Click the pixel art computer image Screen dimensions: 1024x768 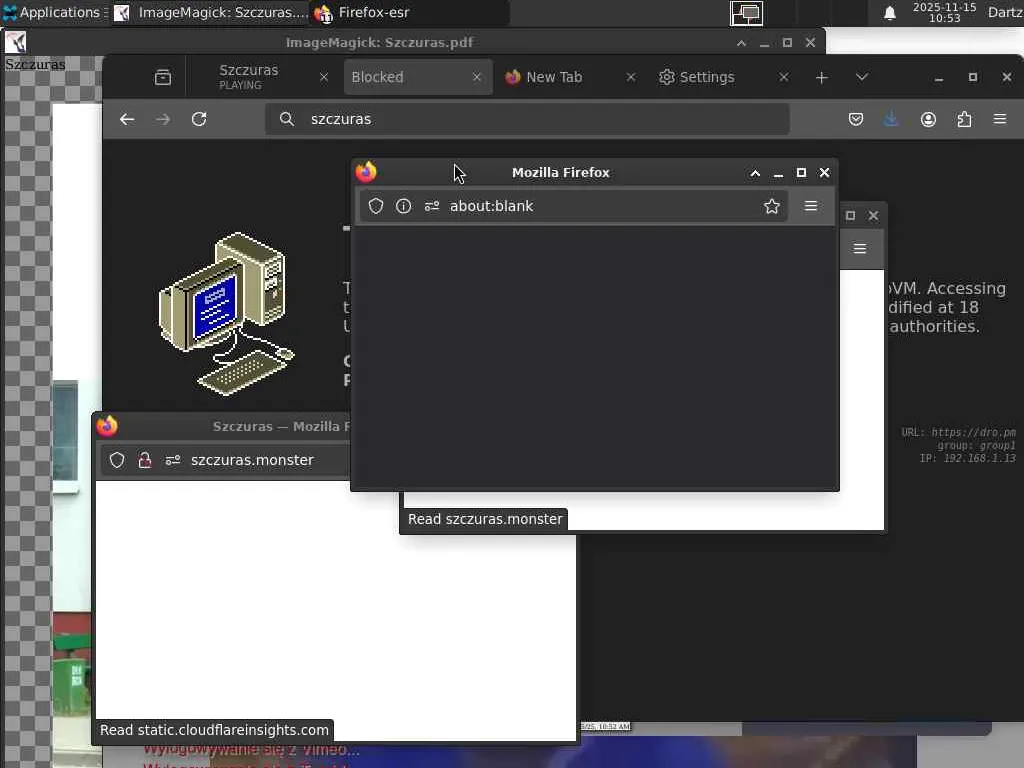tap(227, 314)
